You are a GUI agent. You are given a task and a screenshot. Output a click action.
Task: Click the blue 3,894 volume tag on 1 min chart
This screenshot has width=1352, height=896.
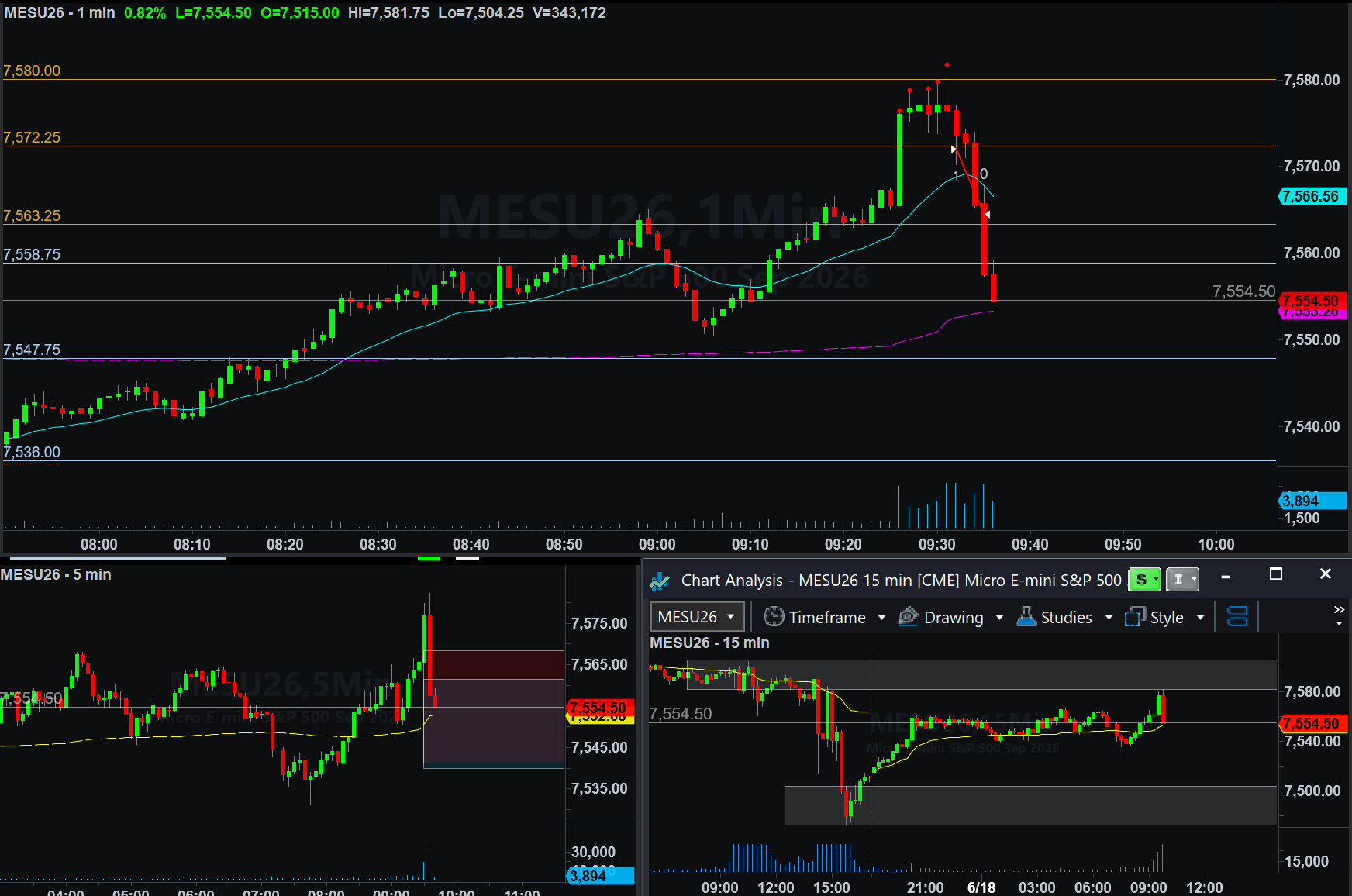point(1312,501)
